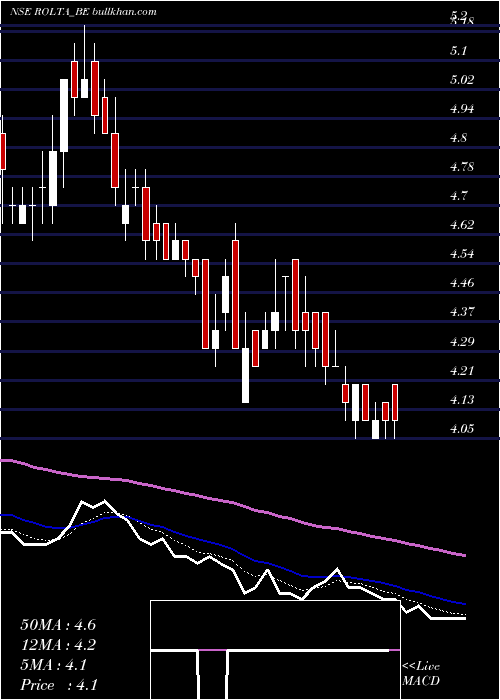Click the MACD label
This screenshot has width=500, height=700.
pos(421,681)
